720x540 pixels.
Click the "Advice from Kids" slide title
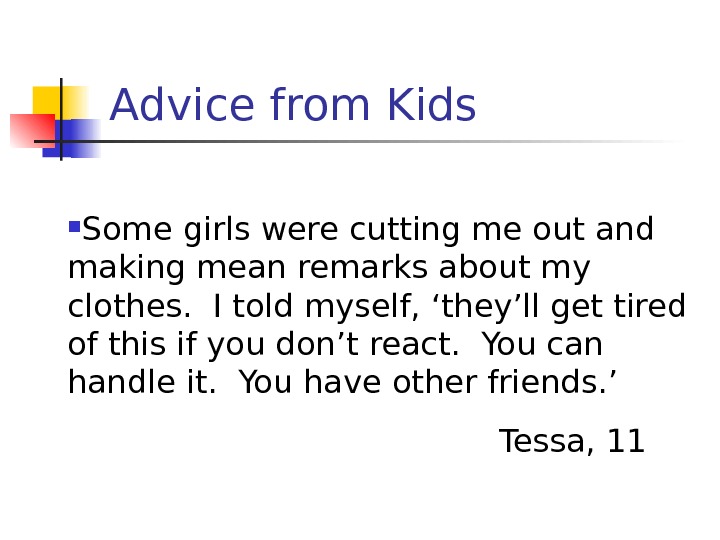[292, 105]
